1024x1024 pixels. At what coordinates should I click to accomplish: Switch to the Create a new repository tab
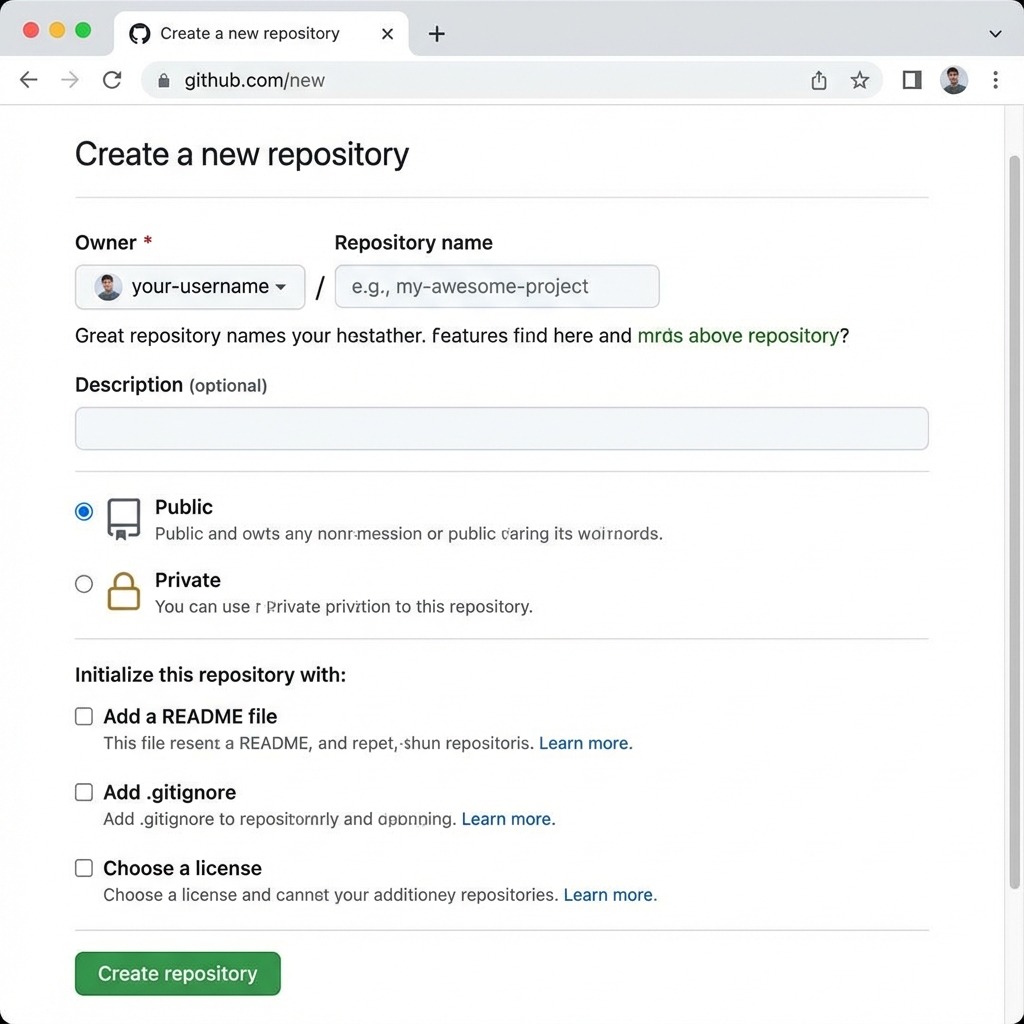[x=248, y=33]
